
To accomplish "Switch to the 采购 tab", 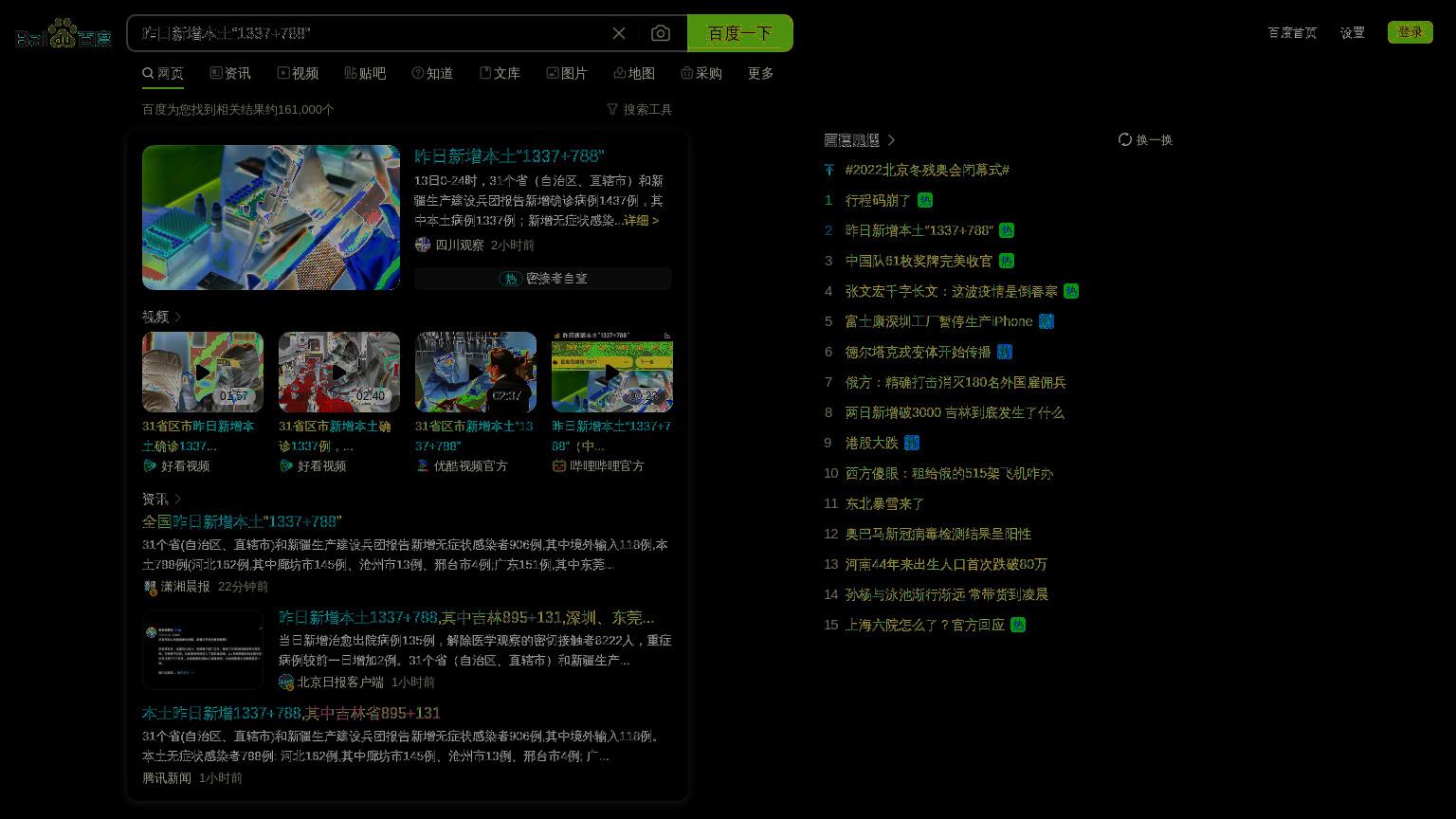I will pyautogui.click(x=701, y=73).
